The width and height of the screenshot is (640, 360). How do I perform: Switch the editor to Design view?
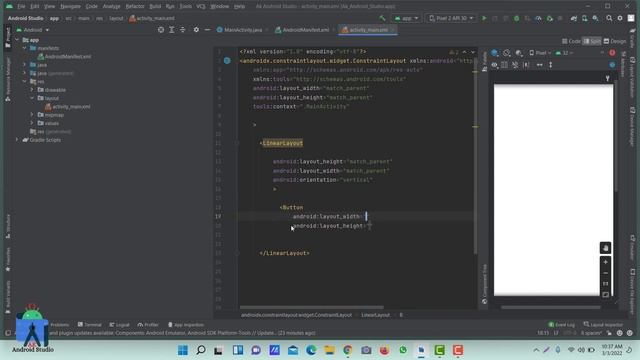pyautogui.click(x=615, y=41)
